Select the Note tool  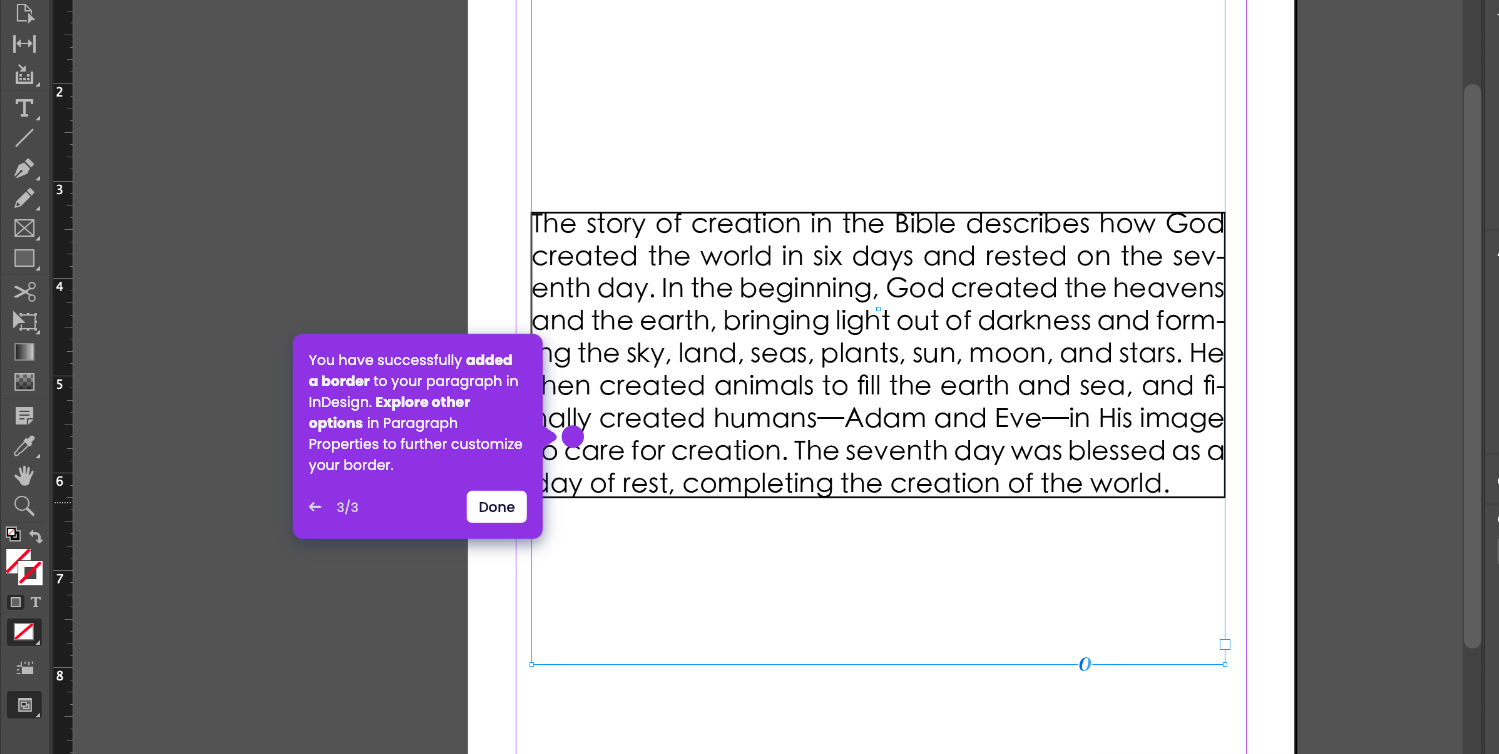click(x=25, y=414)
